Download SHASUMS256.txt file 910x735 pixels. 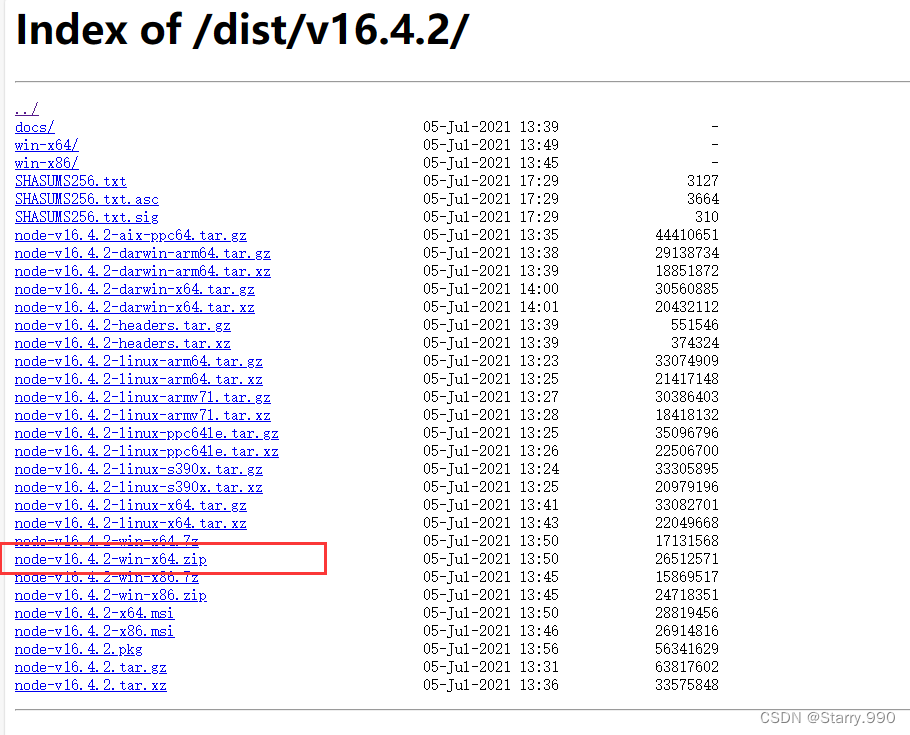[71, 181]
